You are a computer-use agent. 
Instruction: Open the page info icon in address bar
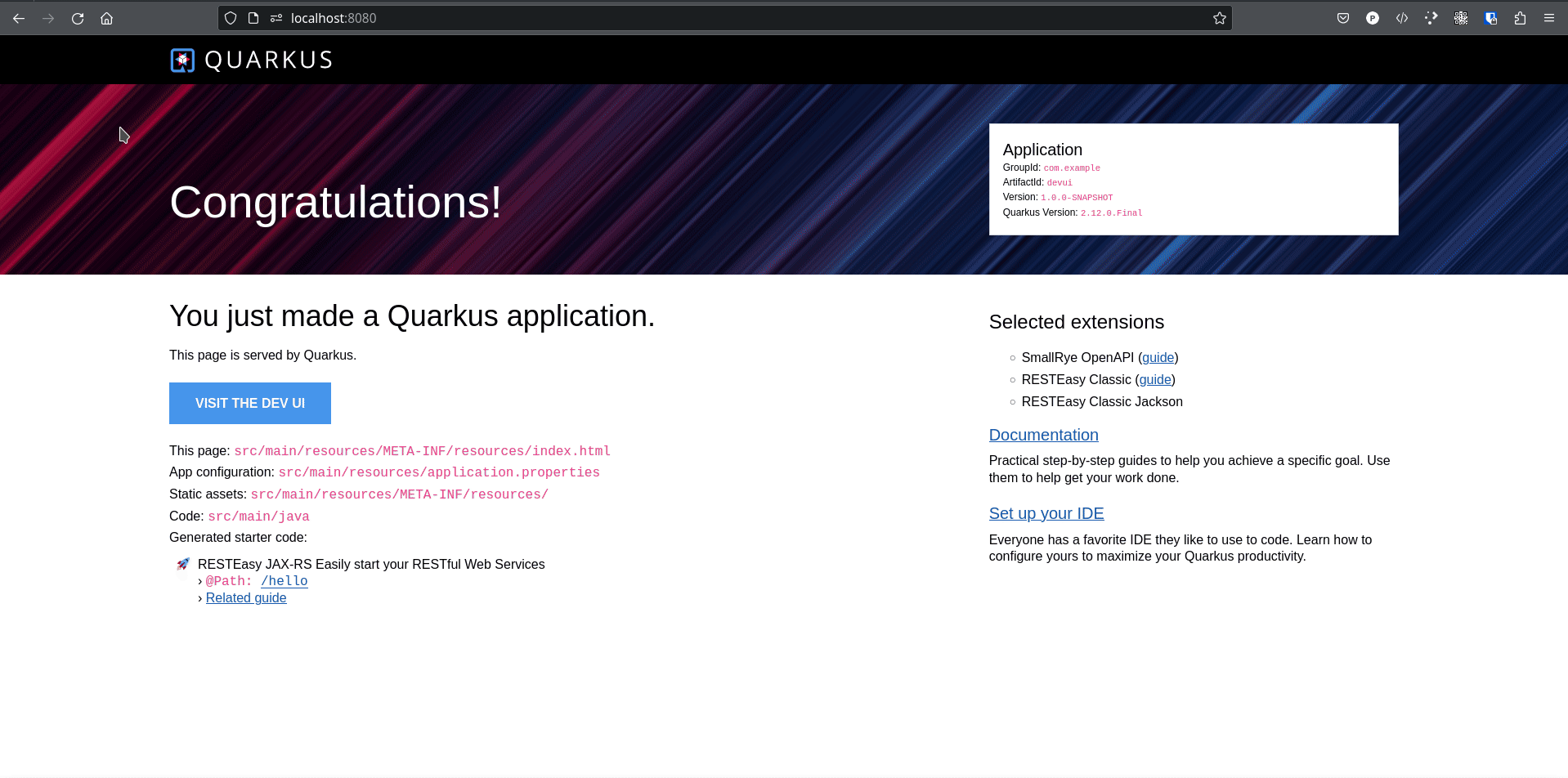click(253, 18)
